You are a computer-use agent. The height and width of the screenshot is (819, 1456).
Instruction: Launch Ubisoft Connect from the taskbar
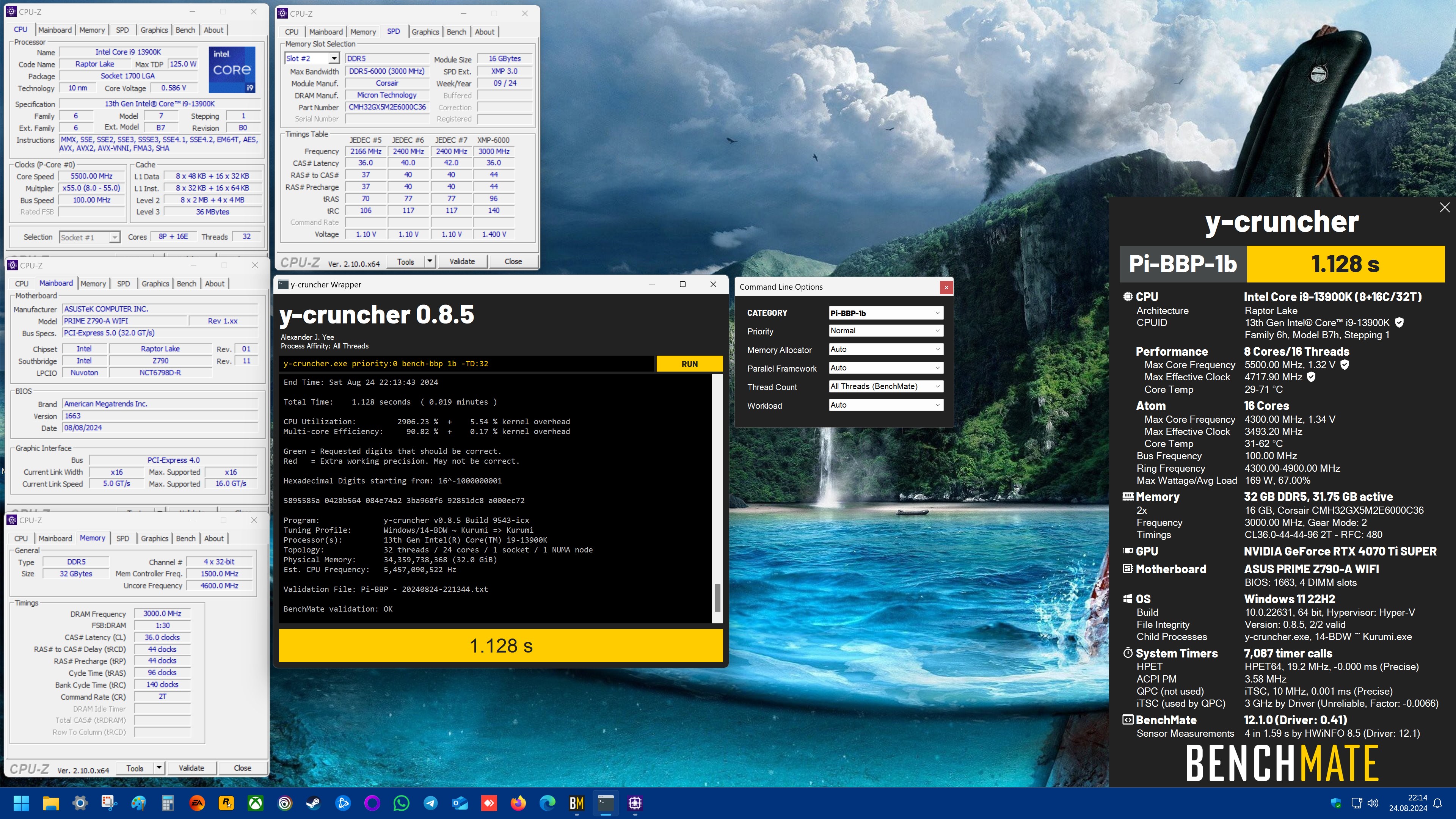coord(285,803)
